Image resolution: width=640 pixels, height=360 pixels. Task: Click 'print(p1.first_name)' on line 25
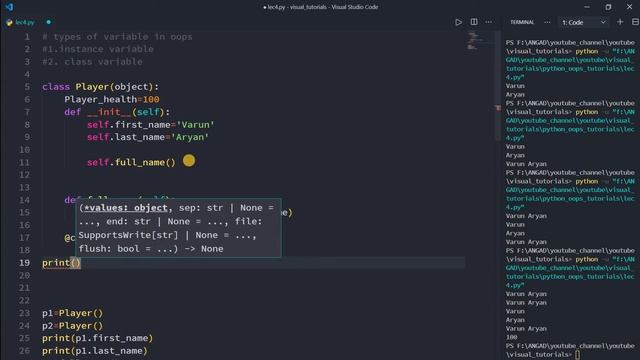[x=98, y=338]
